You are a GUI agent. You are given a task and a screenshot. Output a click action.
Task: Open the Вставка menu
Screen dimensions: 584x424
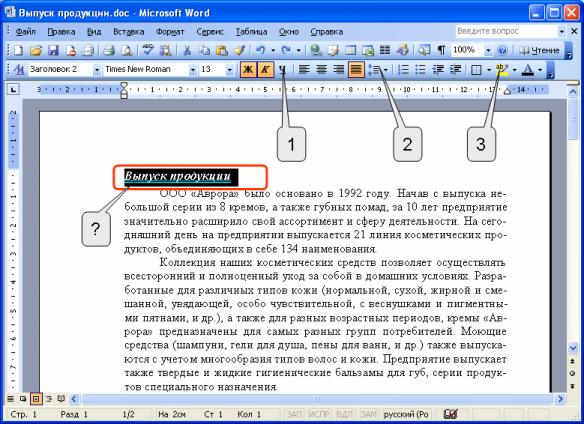point(128,32)
